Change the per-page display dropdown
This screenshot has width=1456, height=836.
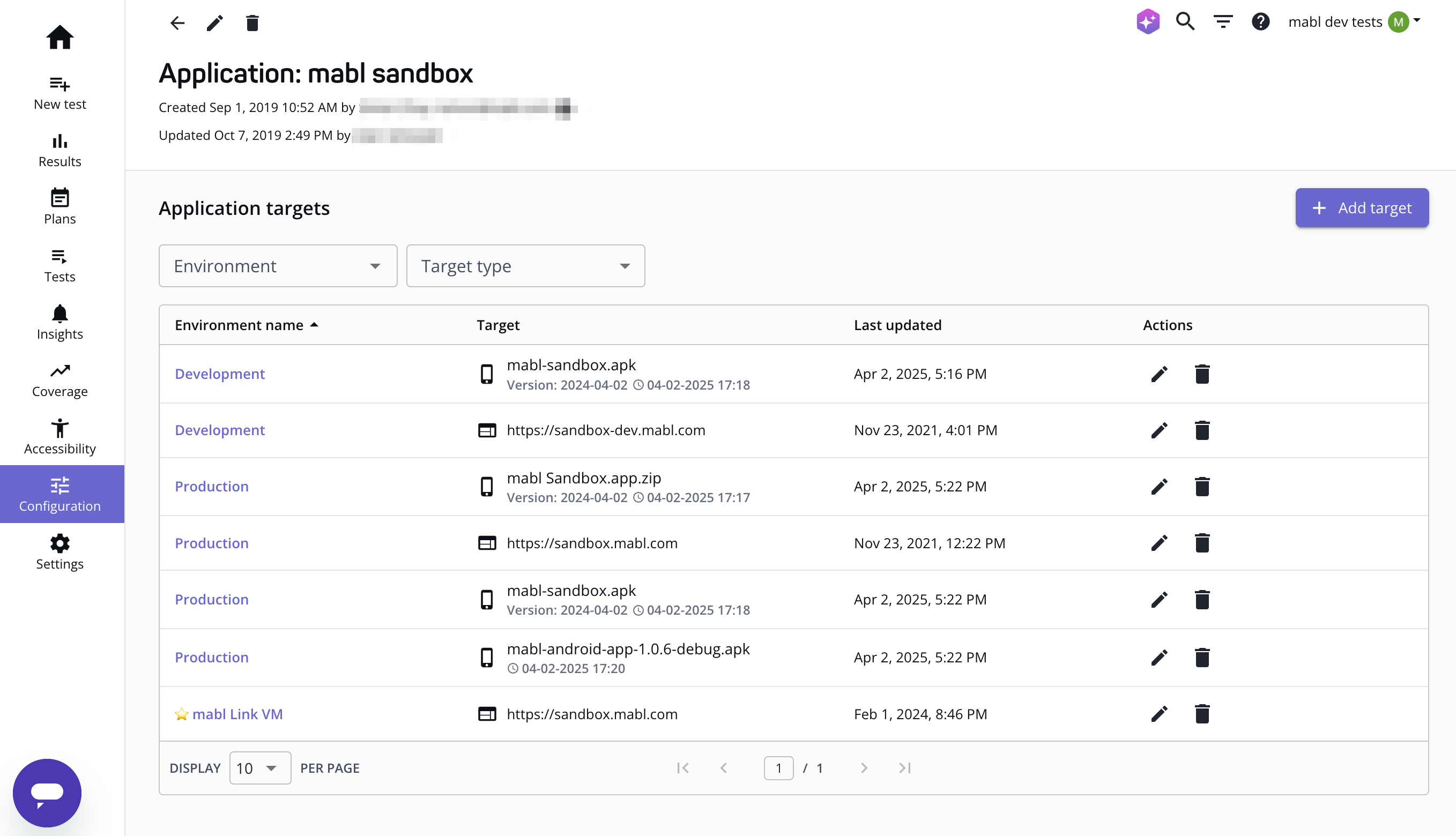tap(259, 767)
